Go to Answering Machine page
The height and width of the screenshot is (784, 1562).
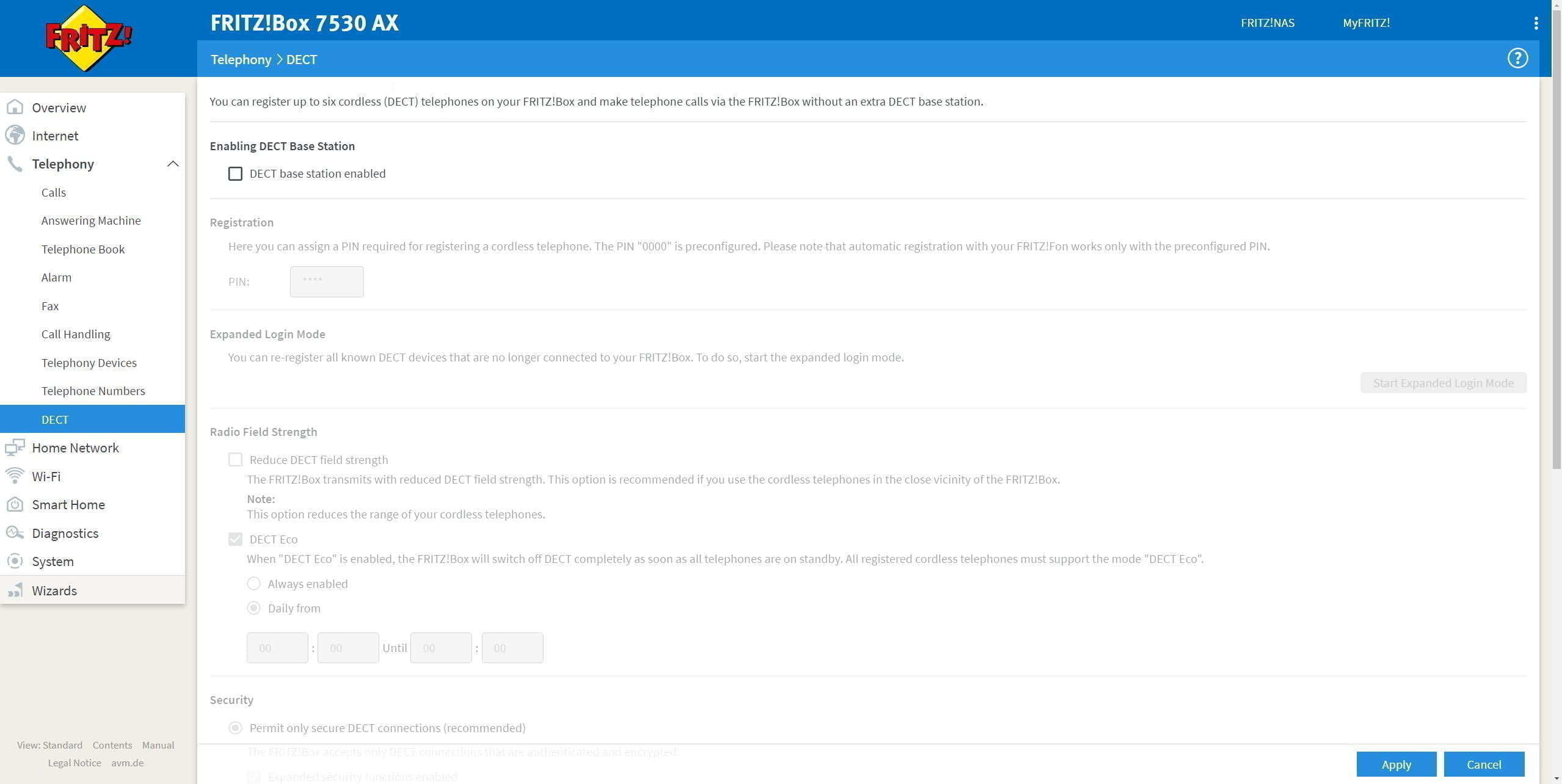pos(91,220)
